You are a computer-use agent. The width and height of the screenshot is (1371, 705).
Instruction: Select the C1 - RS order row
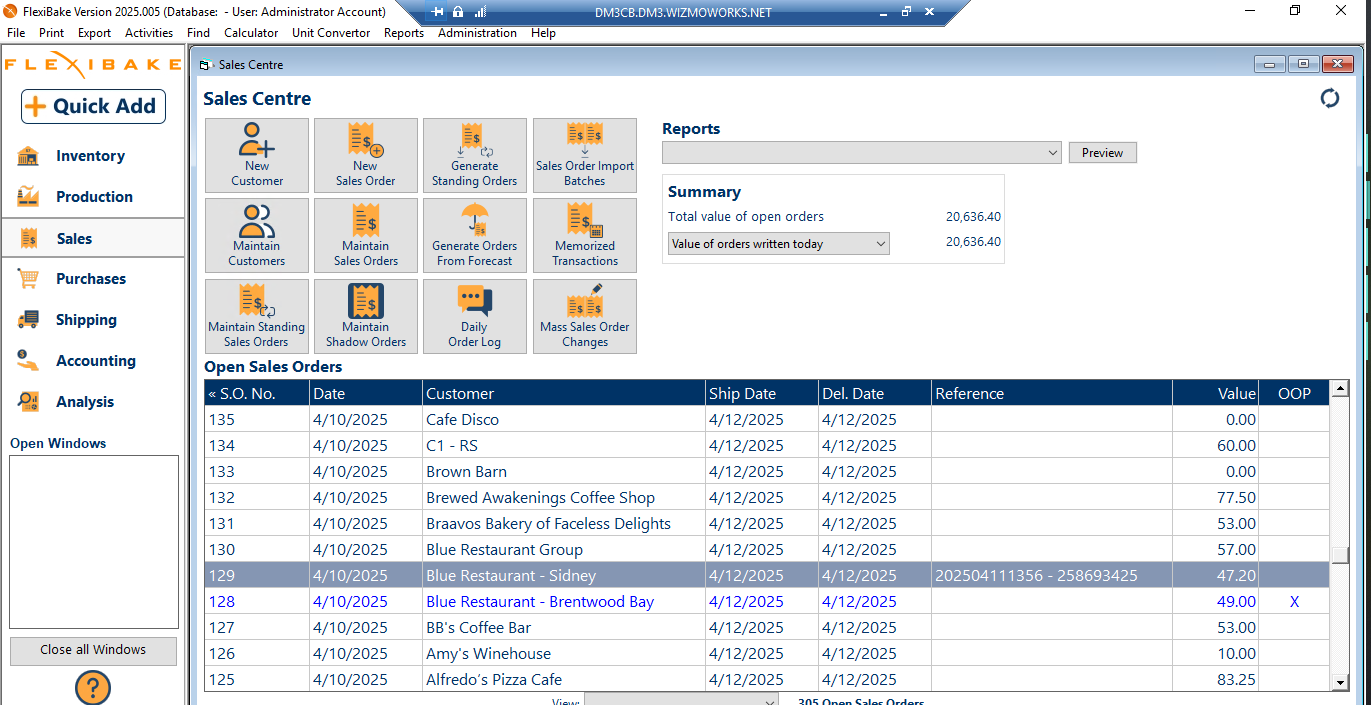pyautogui.click(x=767, y=446)
